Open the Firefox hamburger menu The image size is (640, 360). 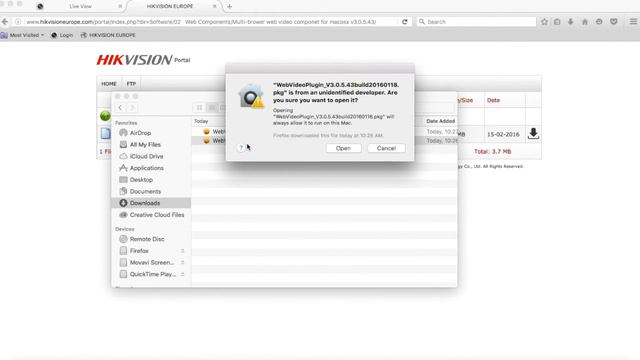point(633,22)
